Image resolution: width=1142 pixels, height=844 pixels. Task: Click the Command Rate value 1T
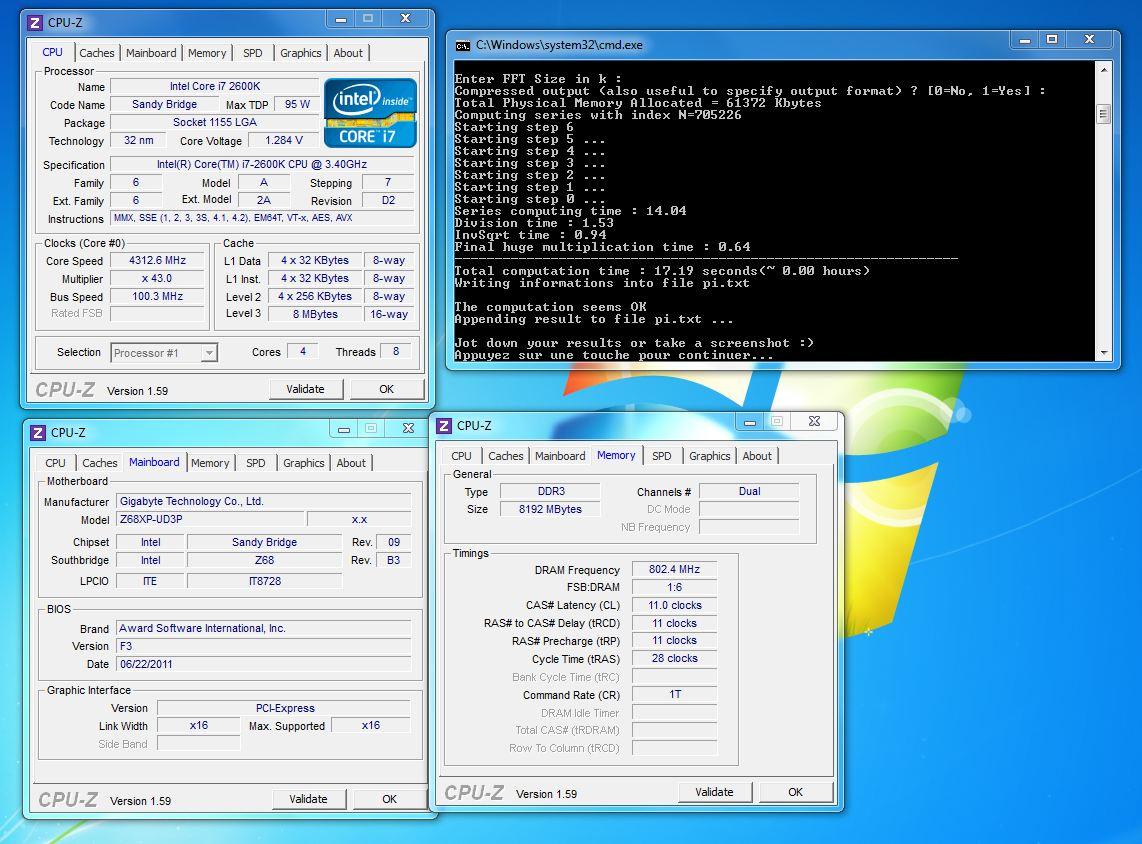coord(674,695)
